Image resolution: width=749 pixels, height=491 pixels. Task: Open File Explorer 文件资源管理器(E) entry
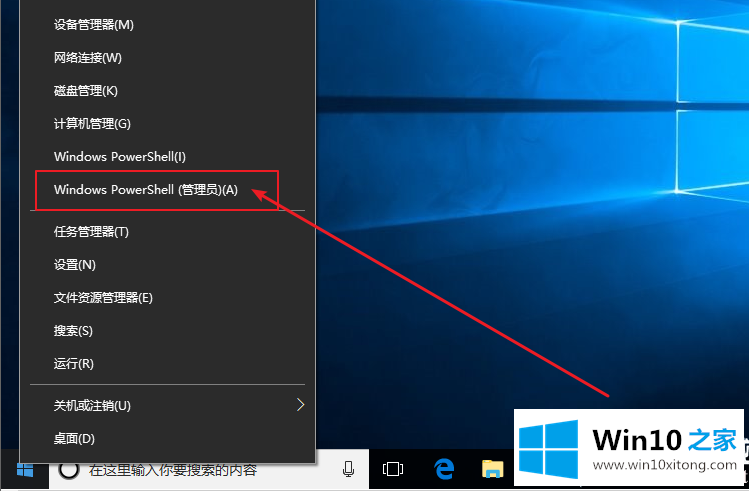167,298
